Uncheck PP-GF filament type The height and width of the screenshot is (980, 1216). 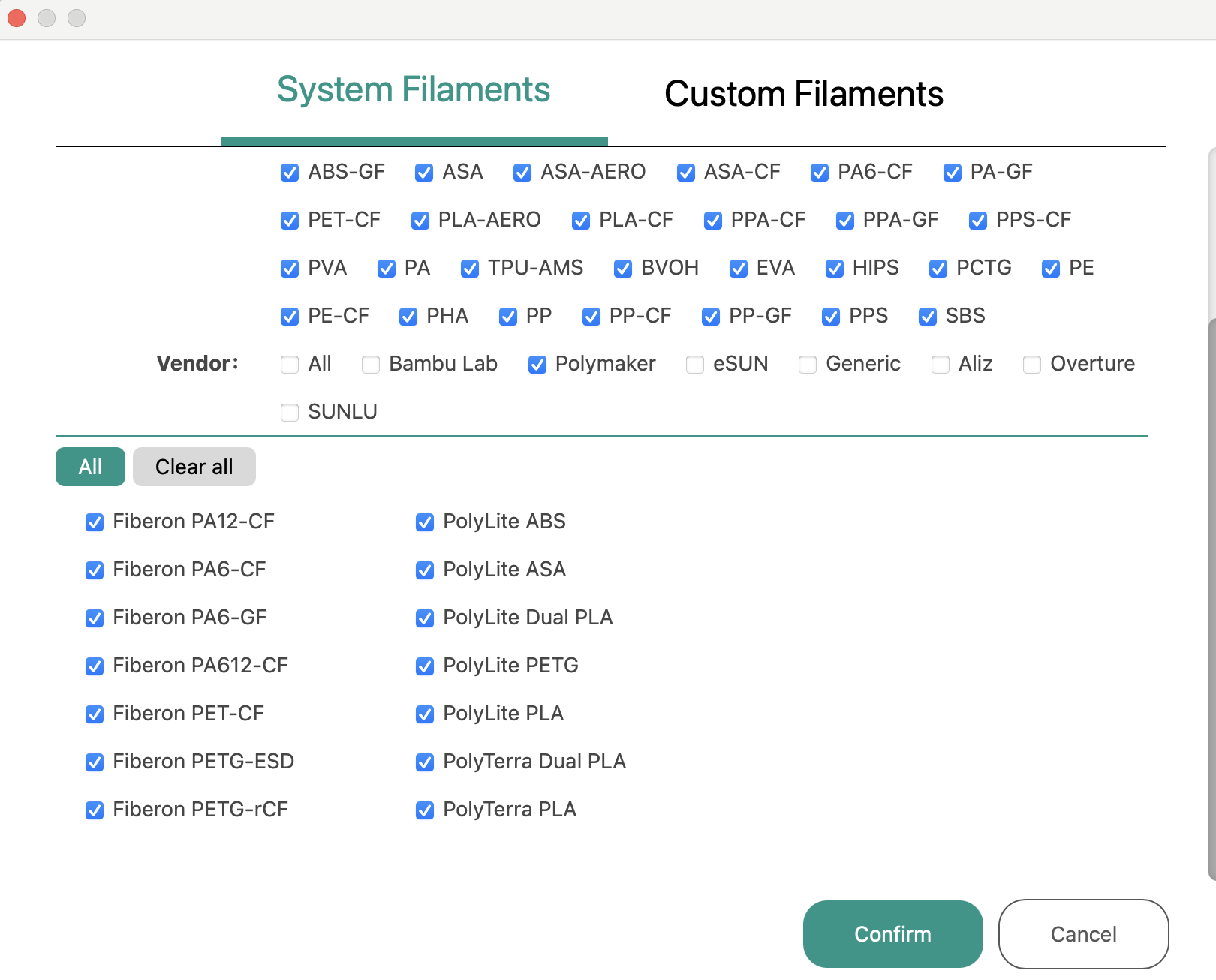tap(711, 317)
